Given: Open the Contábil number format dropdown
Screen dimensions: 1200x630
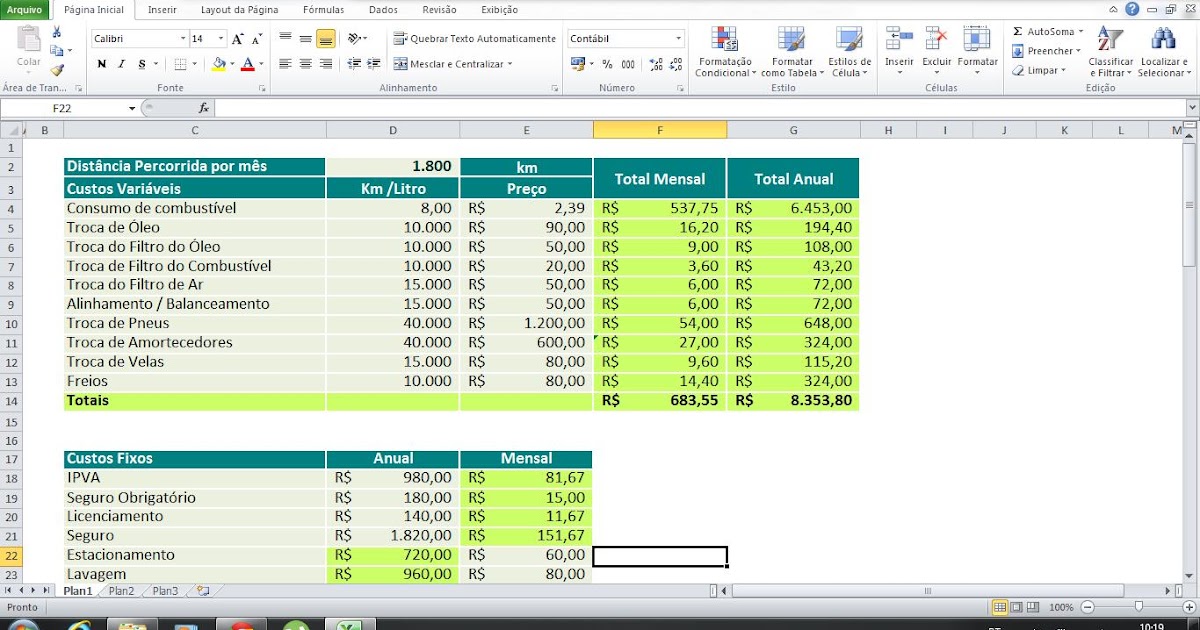Looking at the screenshot, I should click(678, 39).
